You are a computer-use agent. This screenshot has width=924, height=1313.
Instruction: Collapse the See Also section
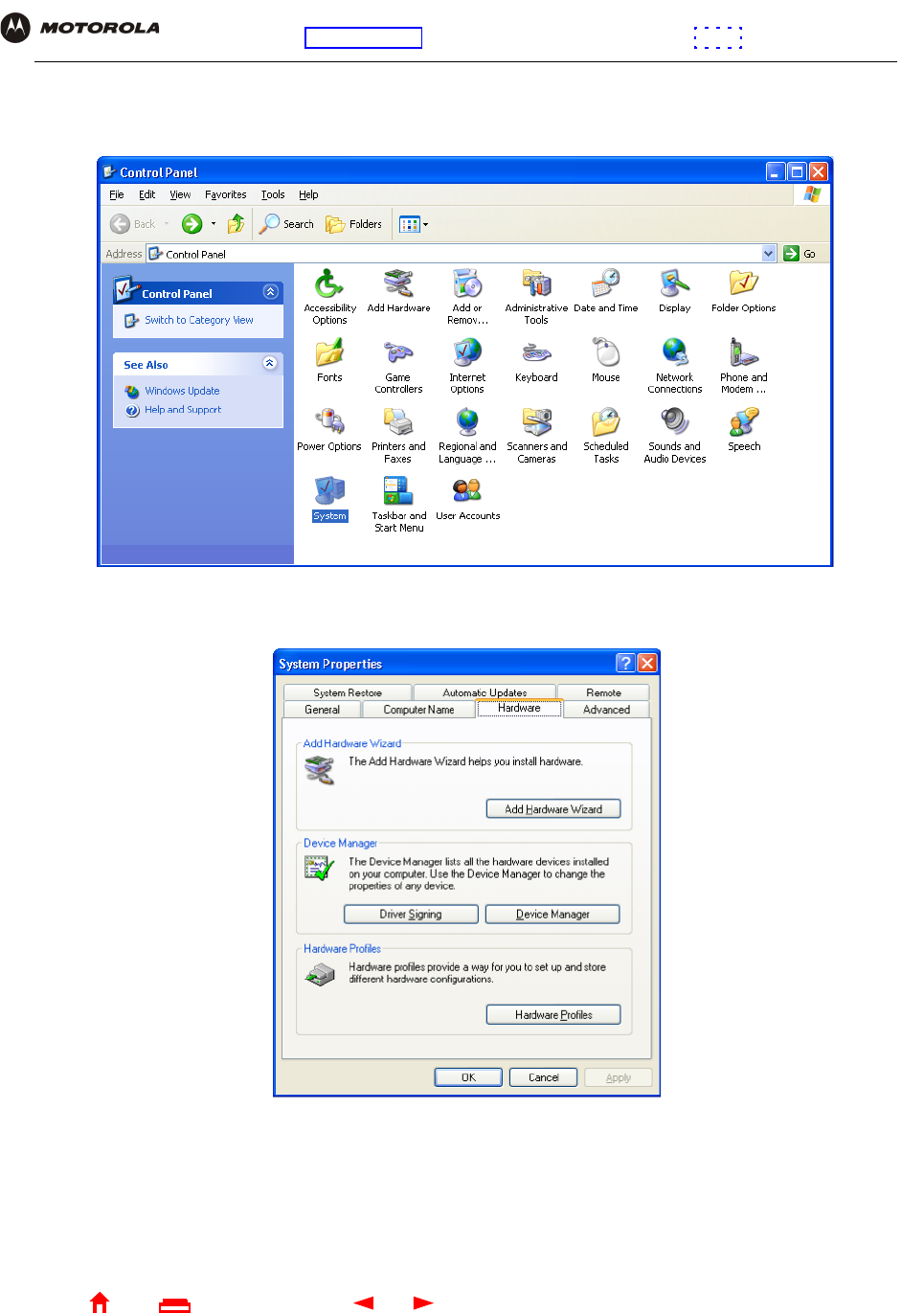tap(270, 363)
